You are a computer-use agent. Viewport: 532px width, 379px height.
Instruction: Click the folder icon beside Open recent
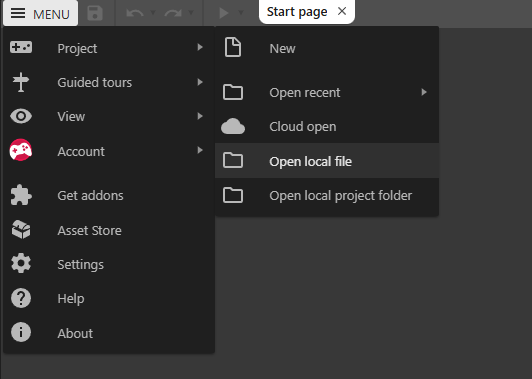pyautogui.click(x=233, y=92)
